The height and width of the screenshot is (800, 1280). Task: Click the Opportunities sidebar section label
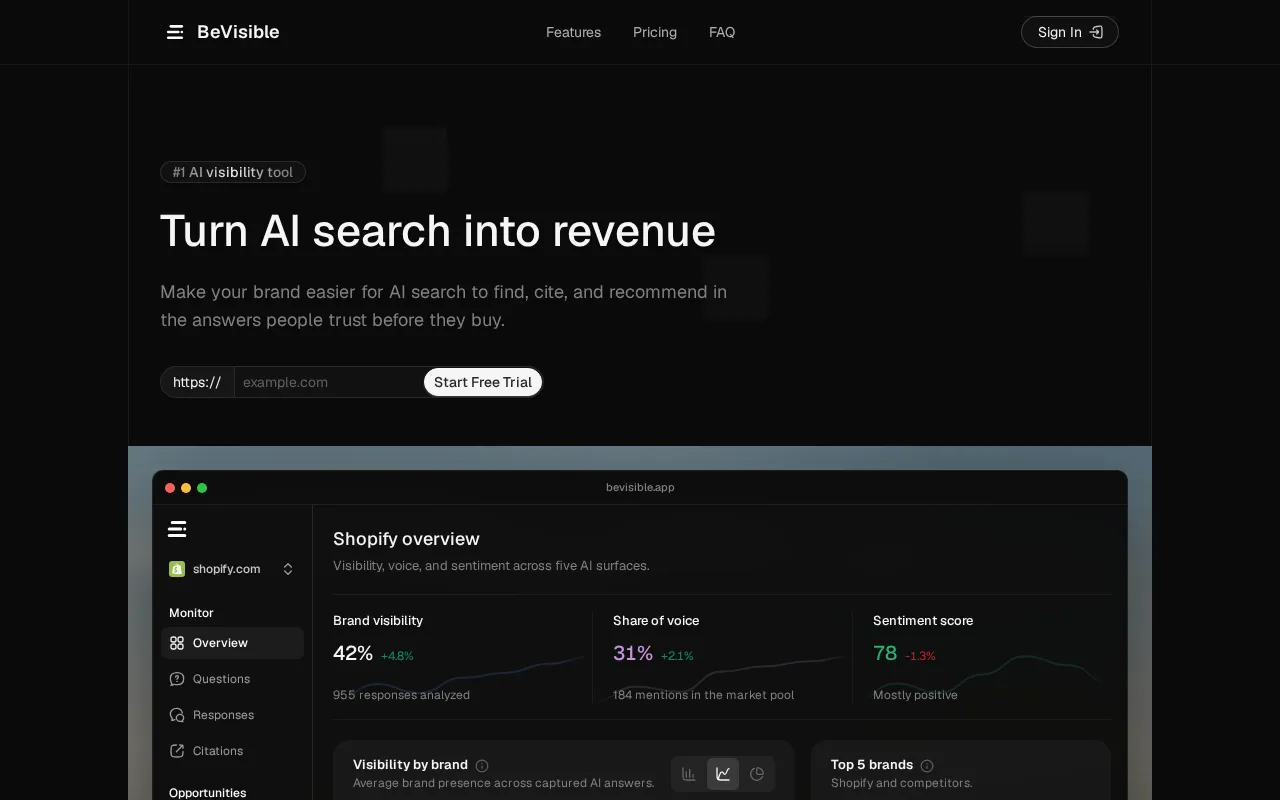207,793
